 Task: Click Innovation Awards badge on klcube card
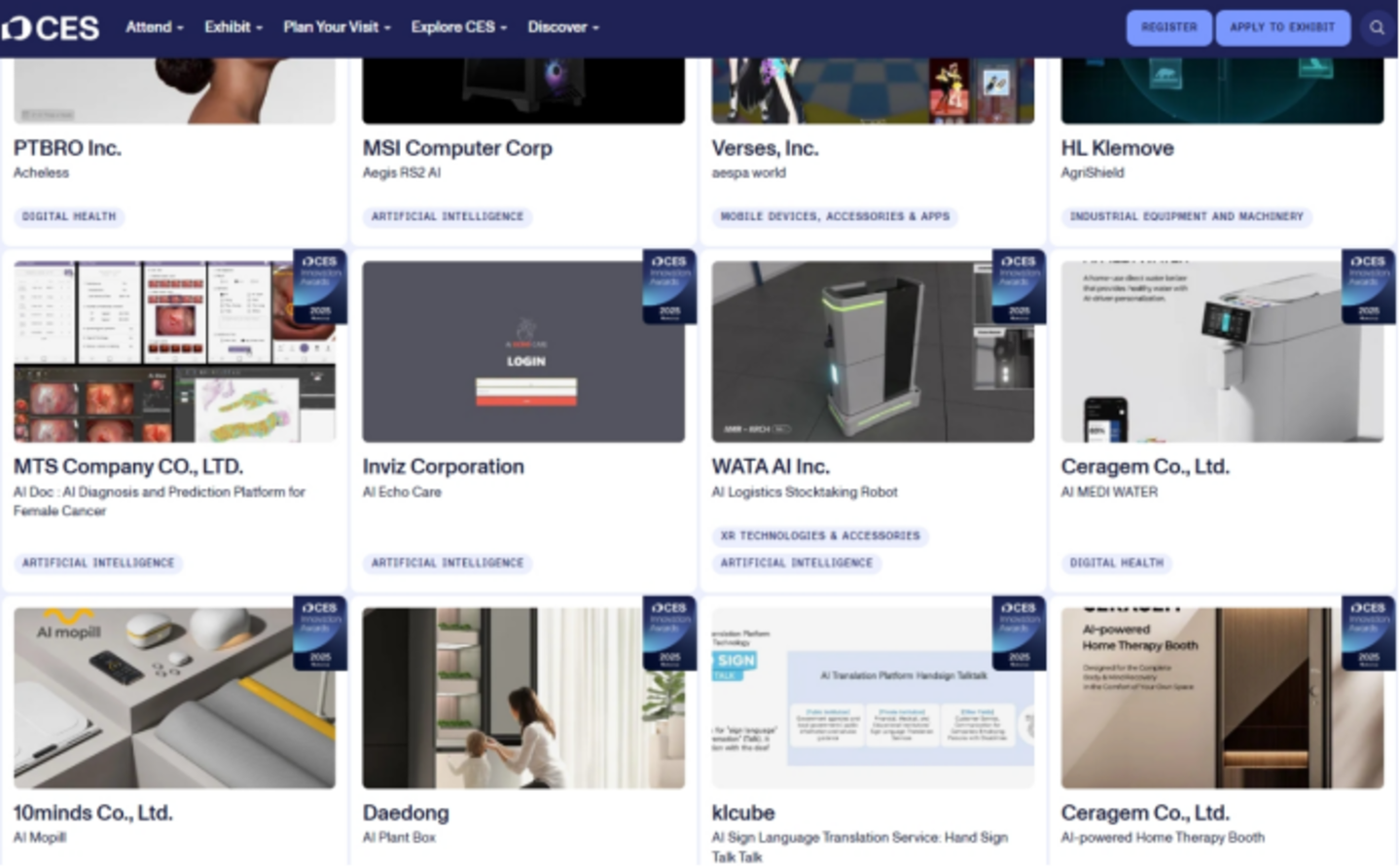(1019, 632)
